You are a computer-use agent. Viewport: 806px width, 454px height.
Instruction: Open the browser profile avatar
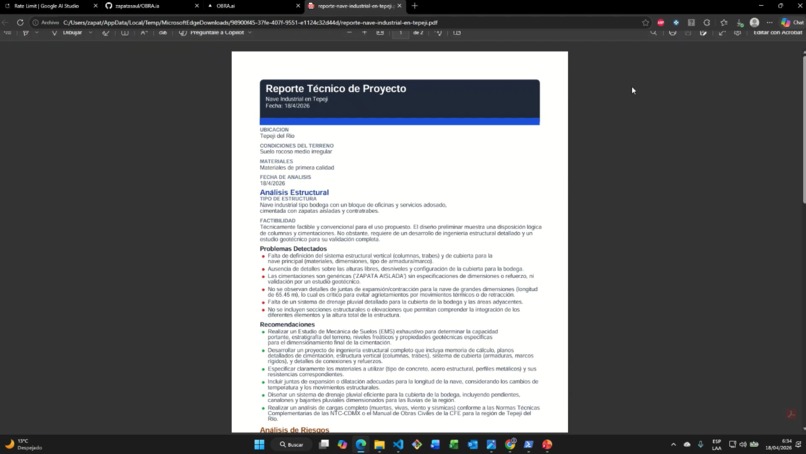click(x=755, y=23)
